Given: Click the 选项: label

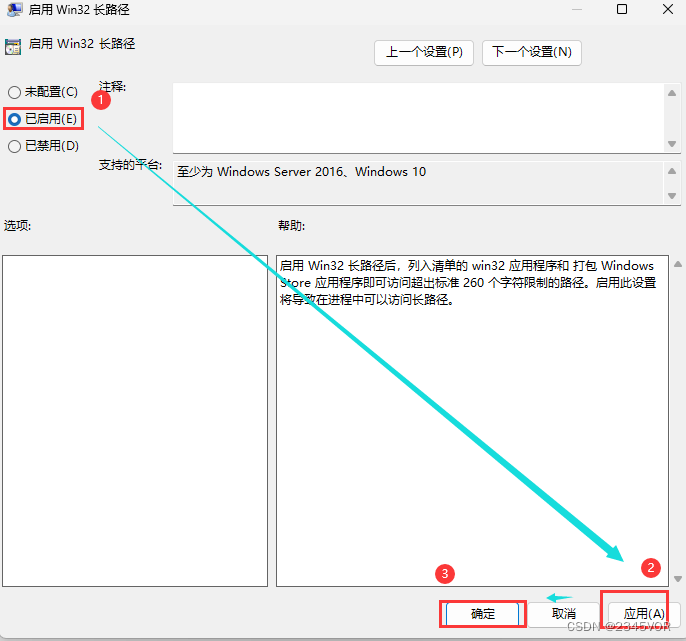Looking at the screenshot, I should pos(18,226).
